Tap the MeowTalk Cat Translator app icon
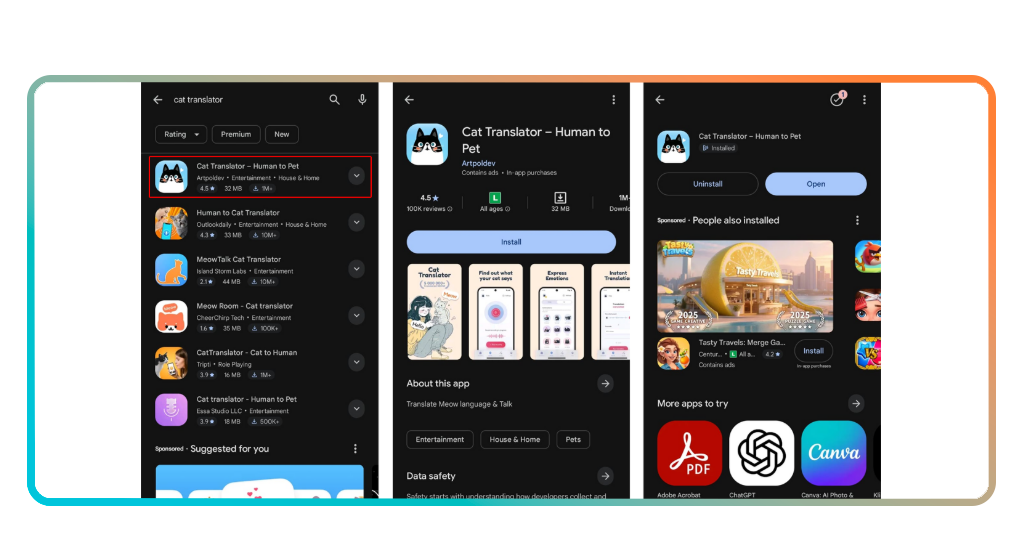Image resolution: width=1024 pixels, height=536 pixels. click(171, 270)
